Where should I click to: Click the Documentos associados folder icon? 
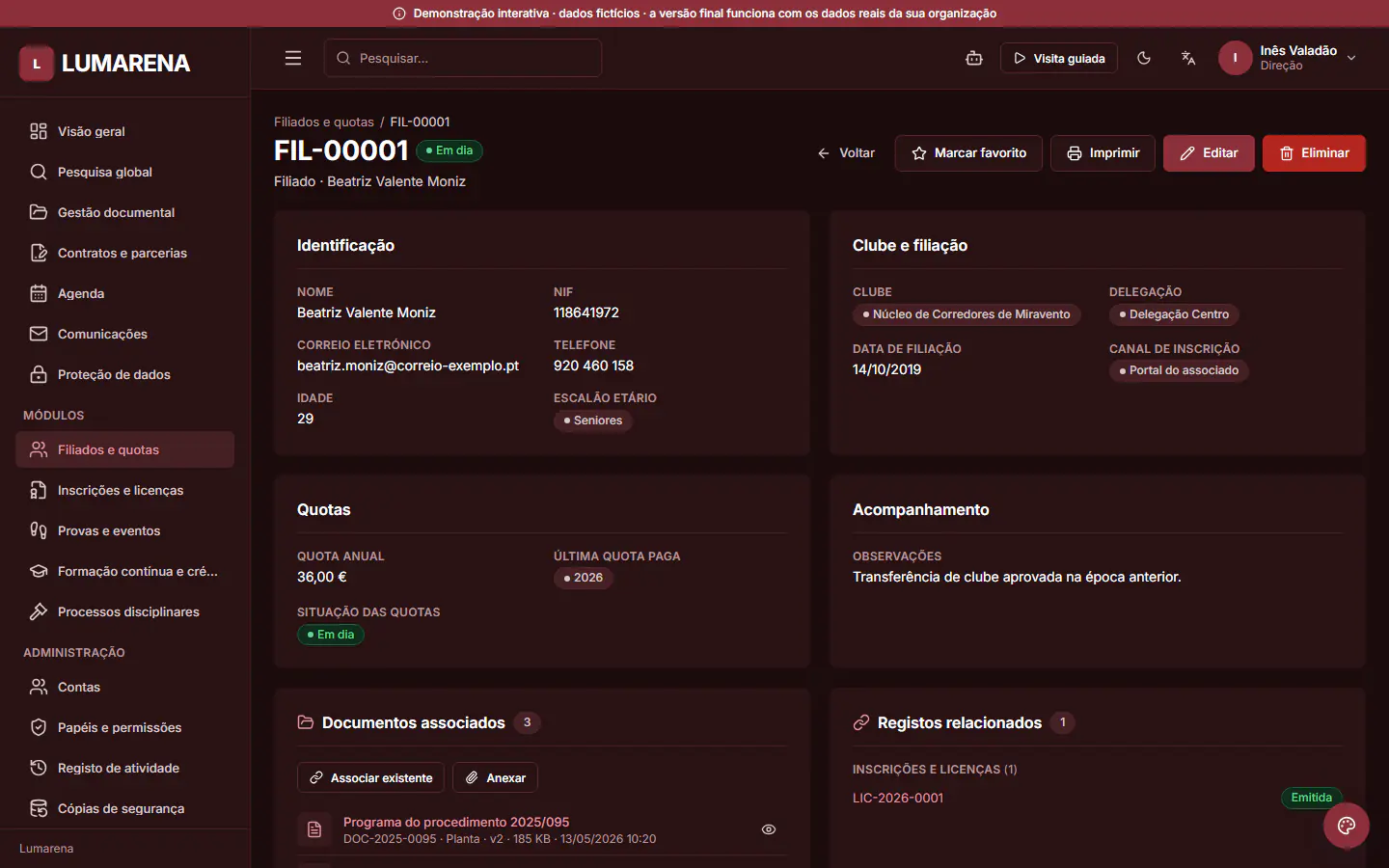pyautogui.click(x=306, y=722)
